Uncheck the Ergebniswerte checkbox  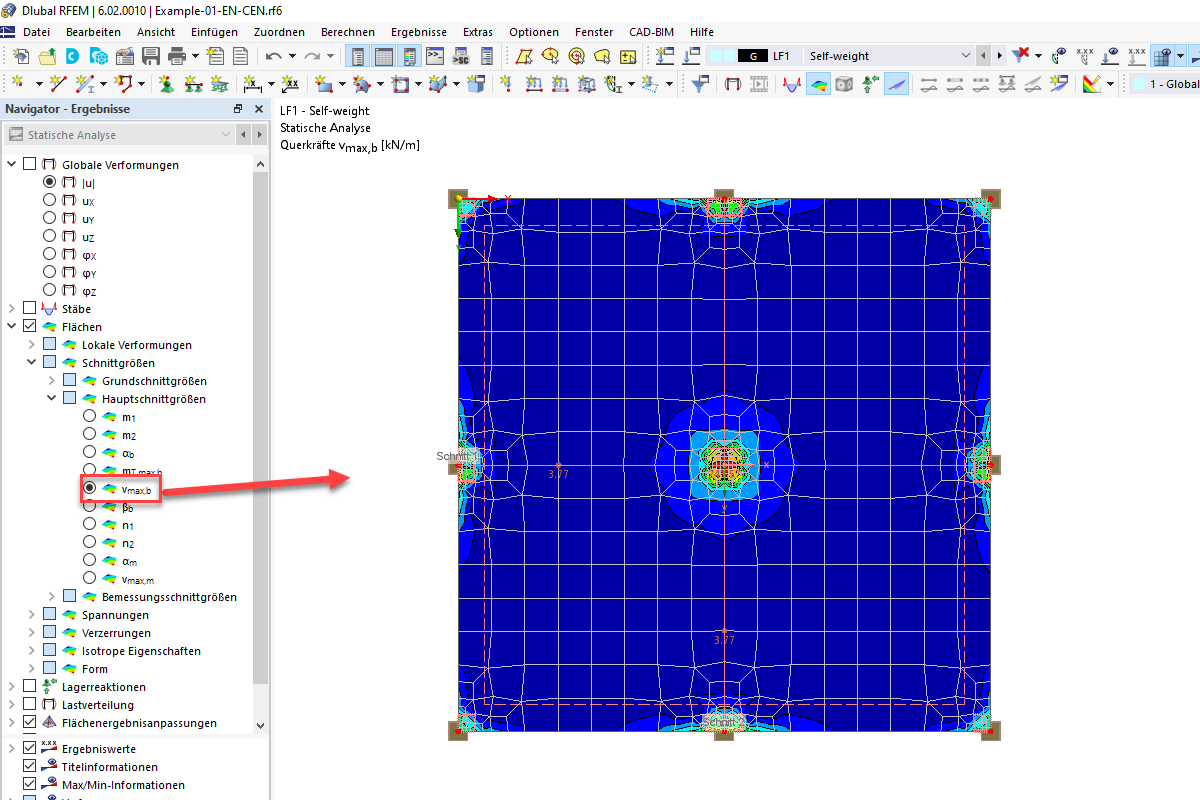click(x=30, y=749)
